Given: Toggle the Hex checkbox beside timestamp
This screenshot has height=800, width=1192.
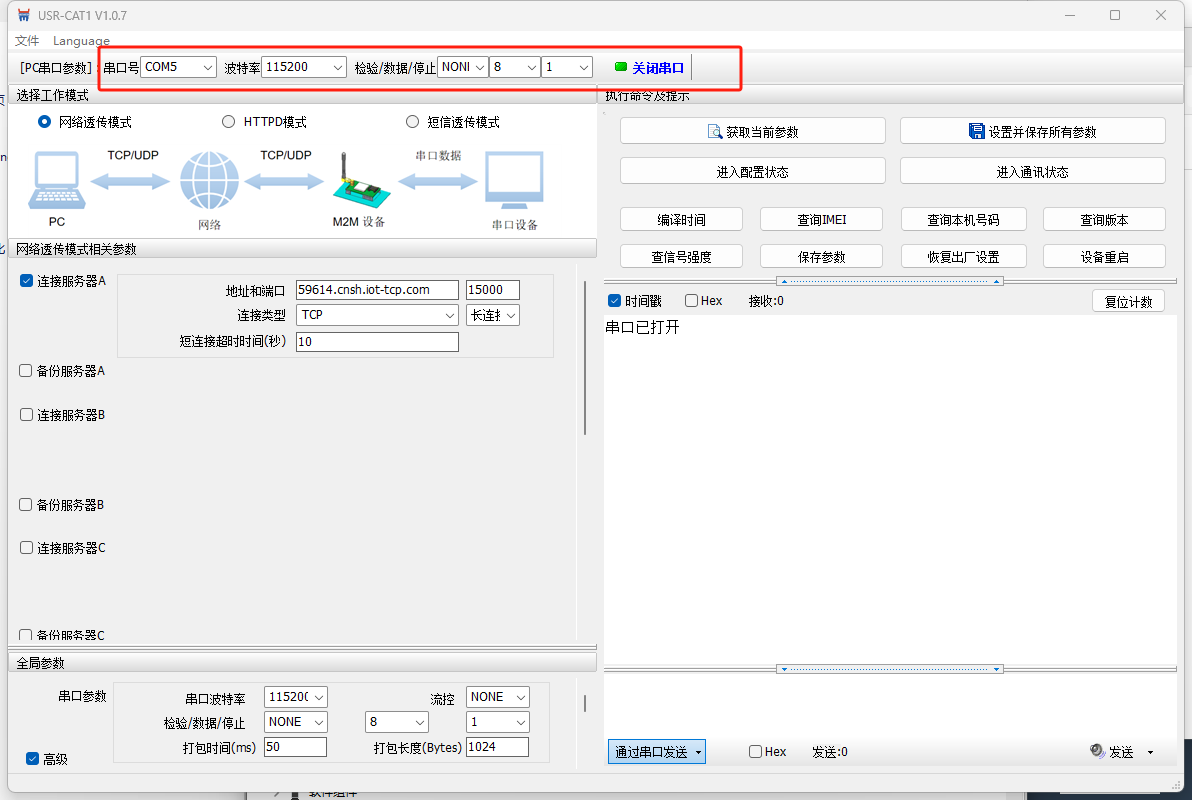Looking at the screenshot, I should (692, 301).
